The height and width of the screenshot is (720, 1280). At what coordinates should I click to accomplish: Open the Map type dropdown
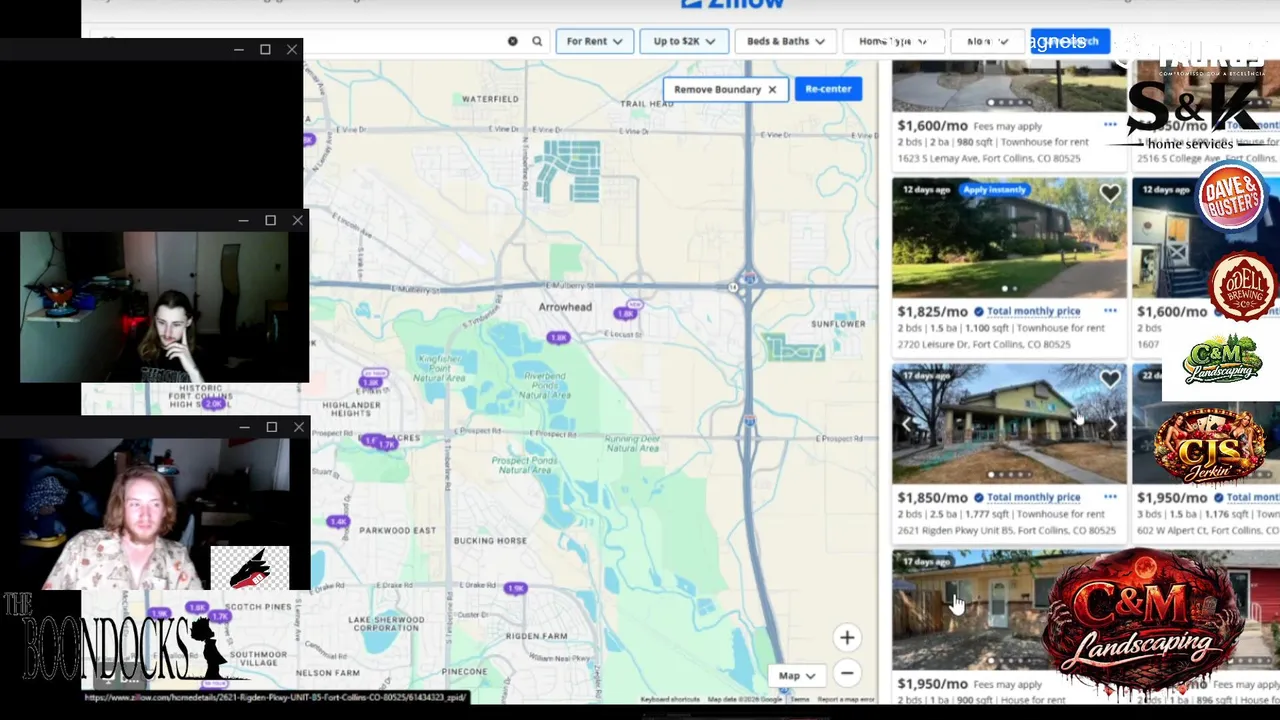(x=797, y=676)
